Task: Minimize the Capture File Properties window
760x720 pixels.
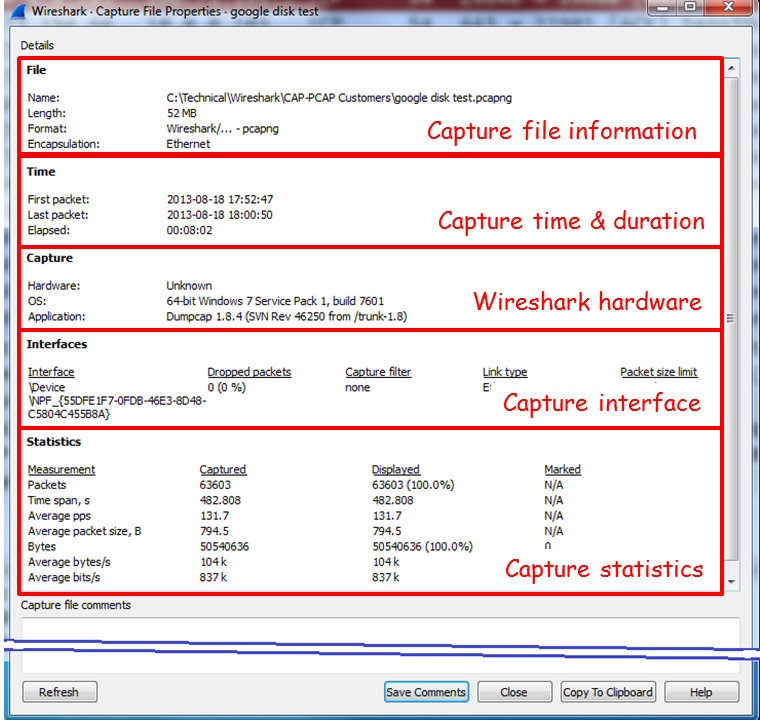Action: point(663,7)
